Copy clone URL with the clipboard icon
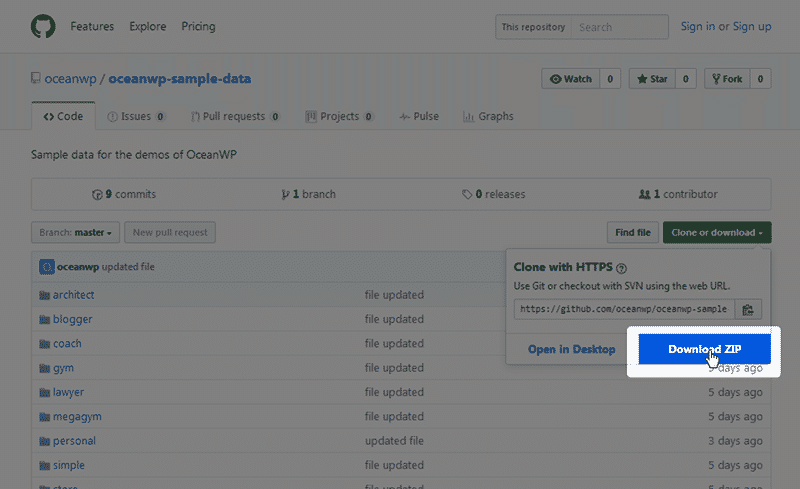This screenshot has height=489, width=800. (748, 309)
